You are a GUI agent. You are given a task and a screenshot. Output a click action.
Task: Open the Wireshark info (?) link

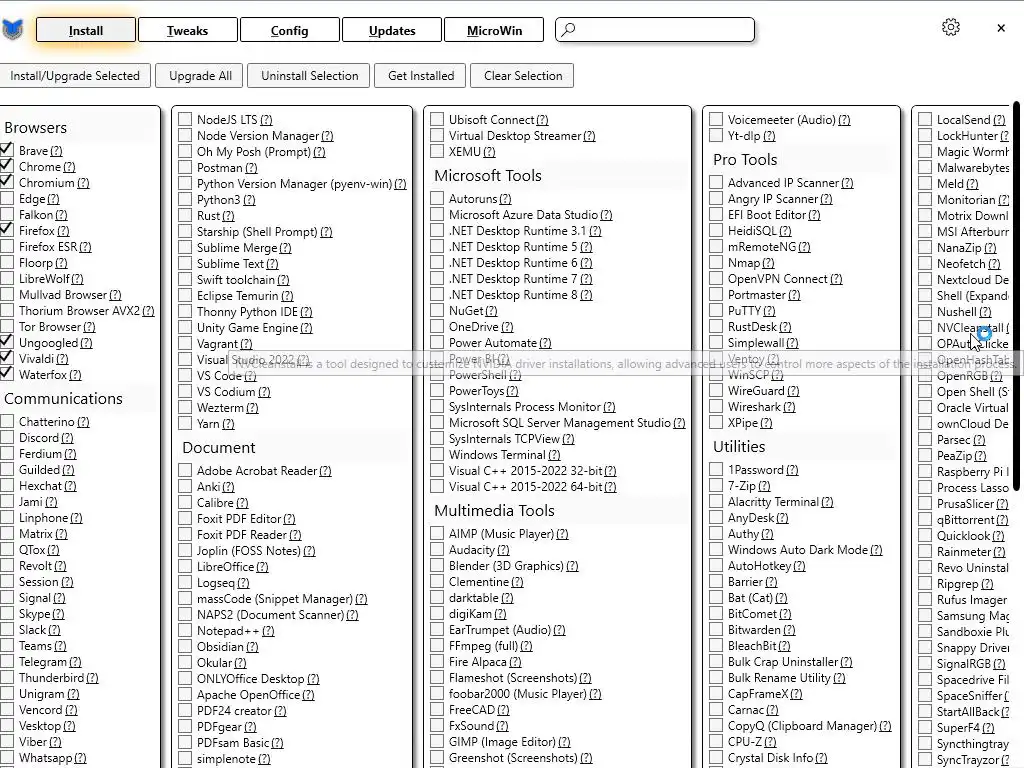click(x=789, y=407)
